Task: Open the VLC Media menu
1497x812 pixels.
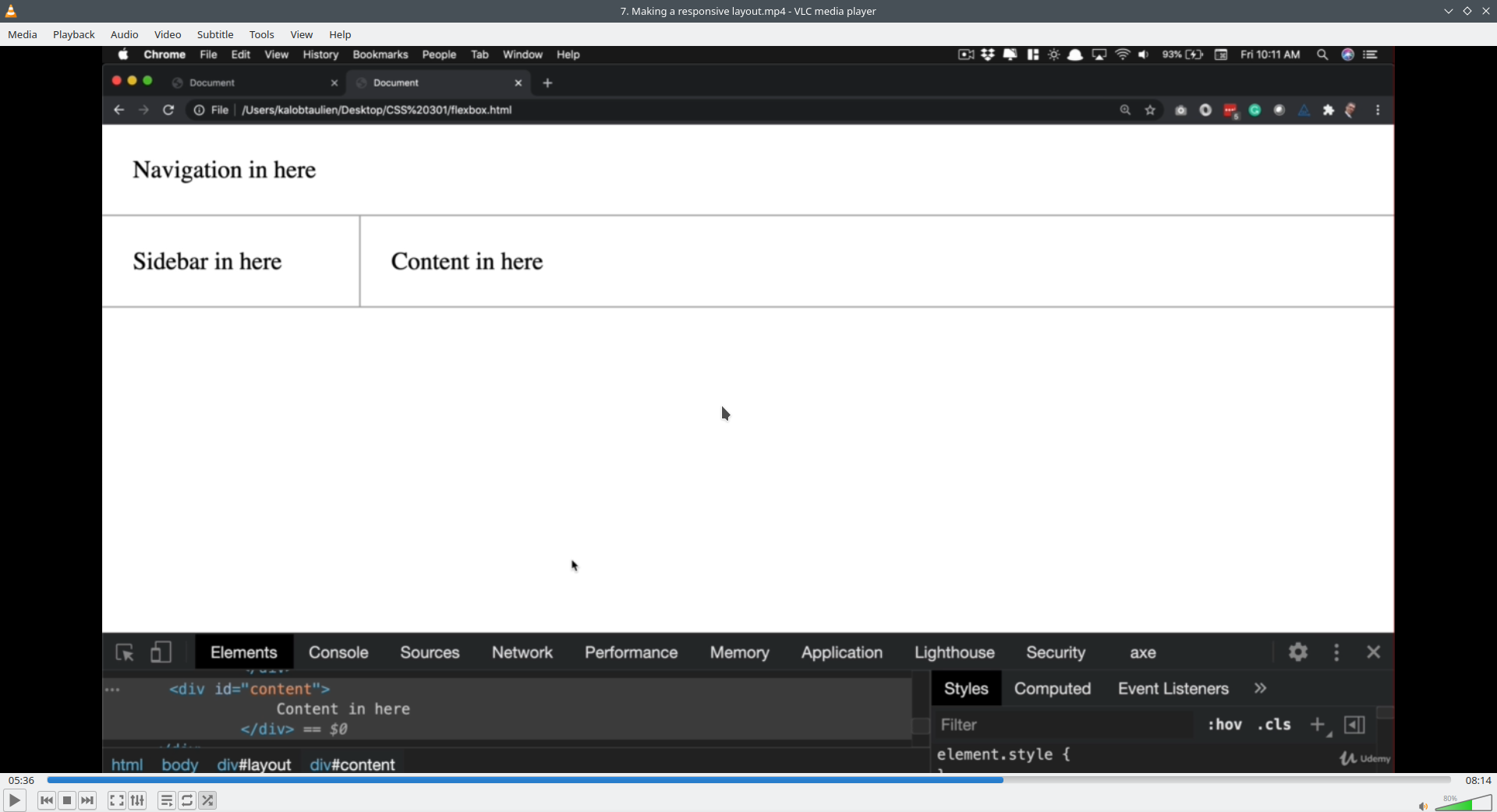Action: tap(23, 34)
